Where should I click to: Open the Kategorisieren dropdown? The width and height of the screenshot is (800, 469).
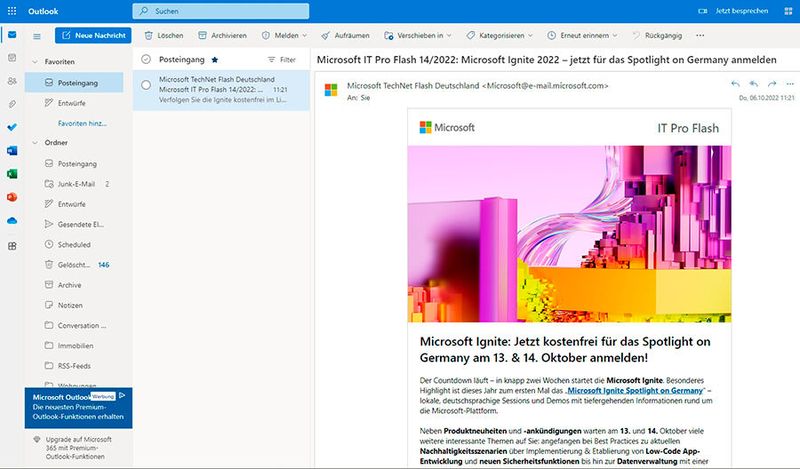click(x=499, y=35)
